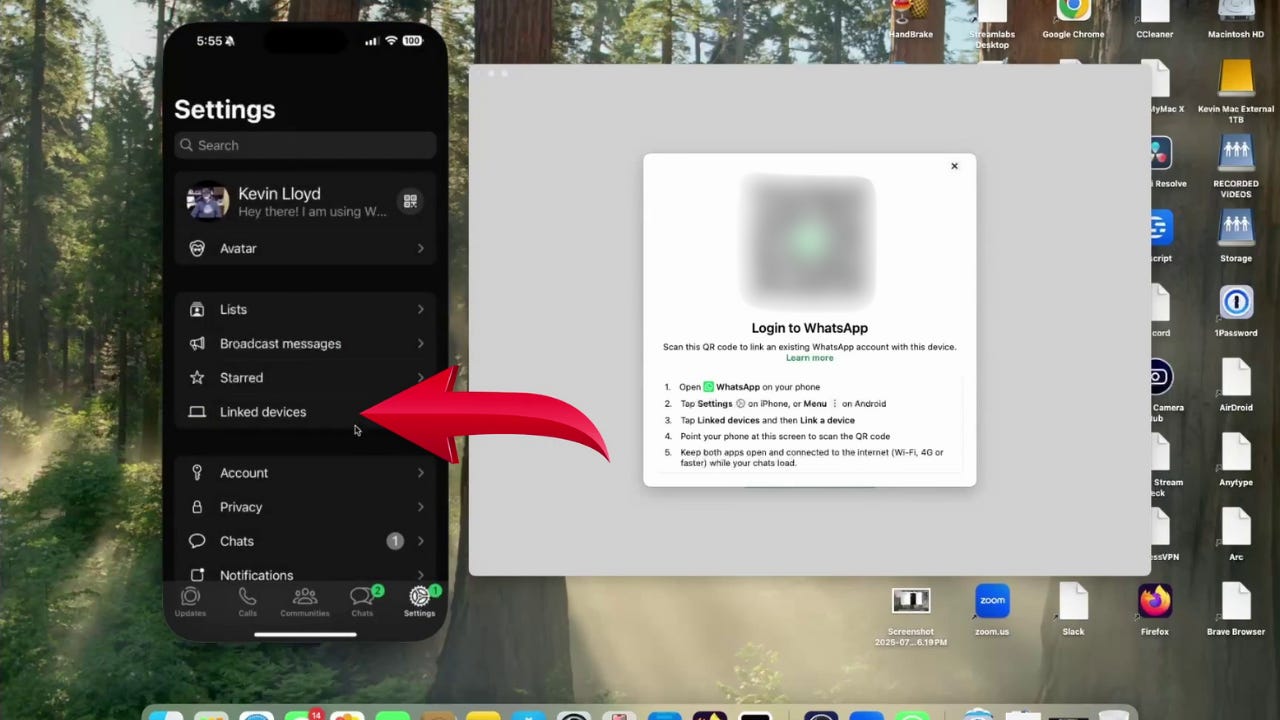
Task: Tap the Notifications icon in settings list
Action: click(197, 575)
